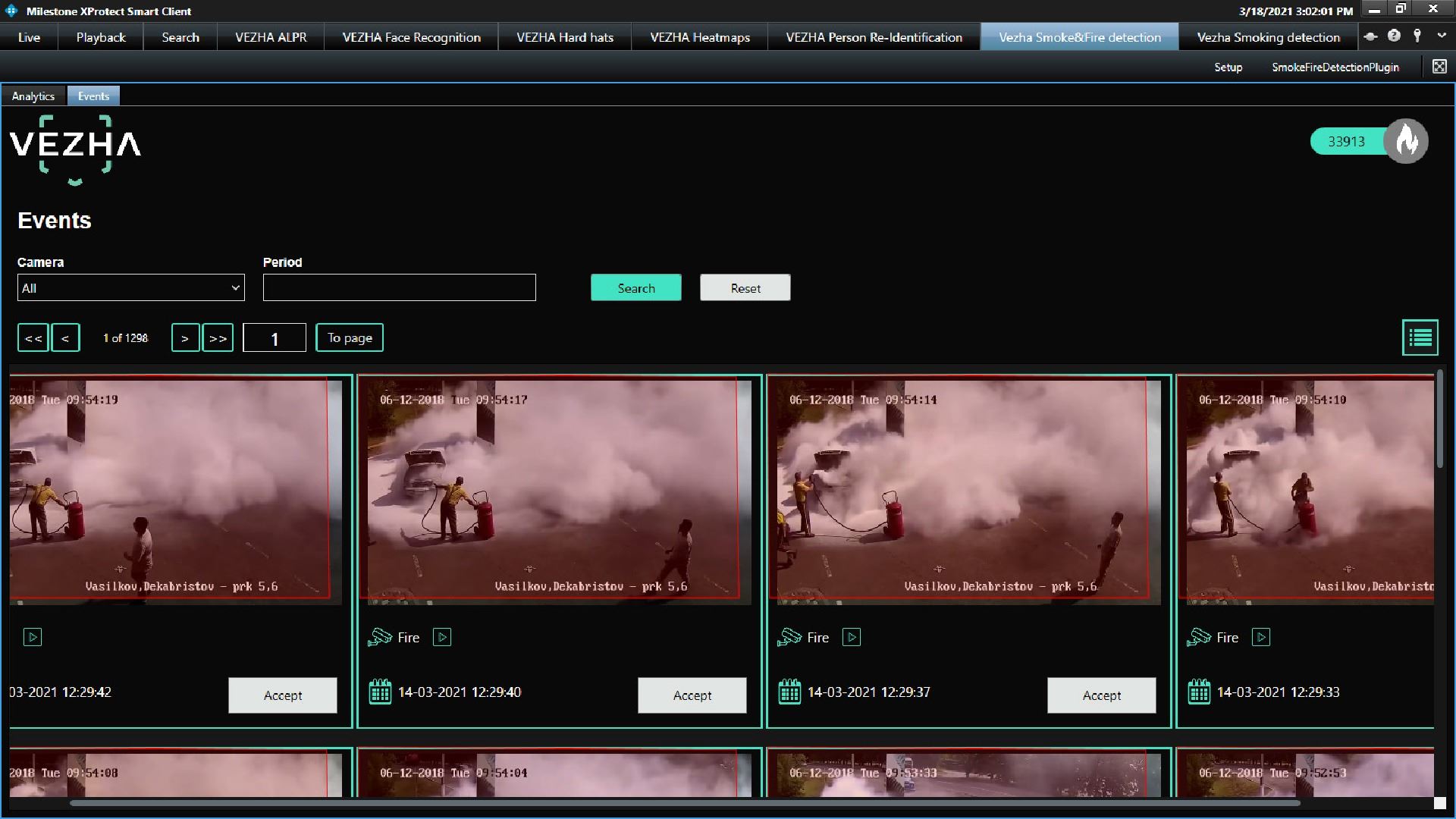Open the Search tab in top bar

click(180, 37)
